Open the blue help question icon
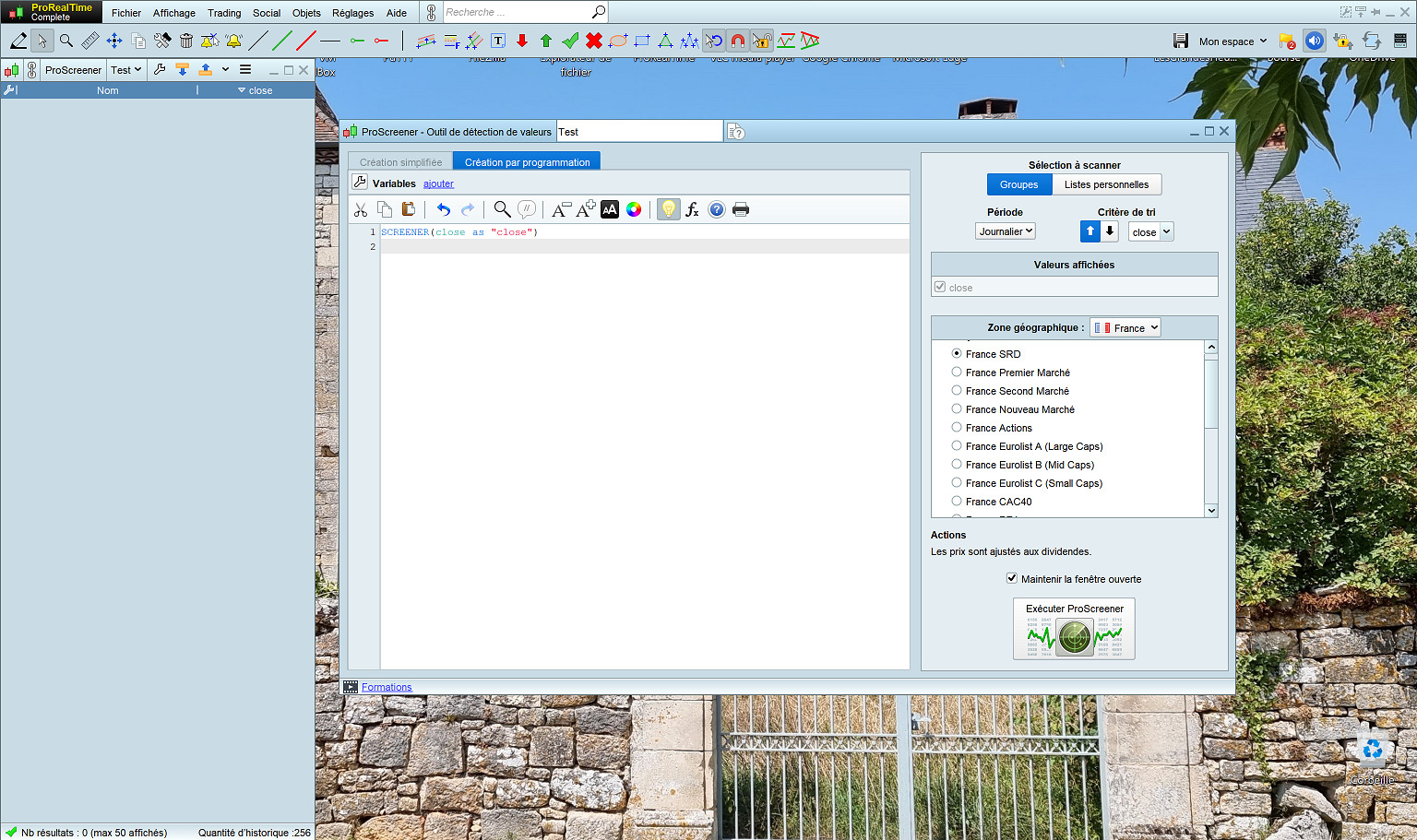The image size is (1417, 840). coord(717,209)
